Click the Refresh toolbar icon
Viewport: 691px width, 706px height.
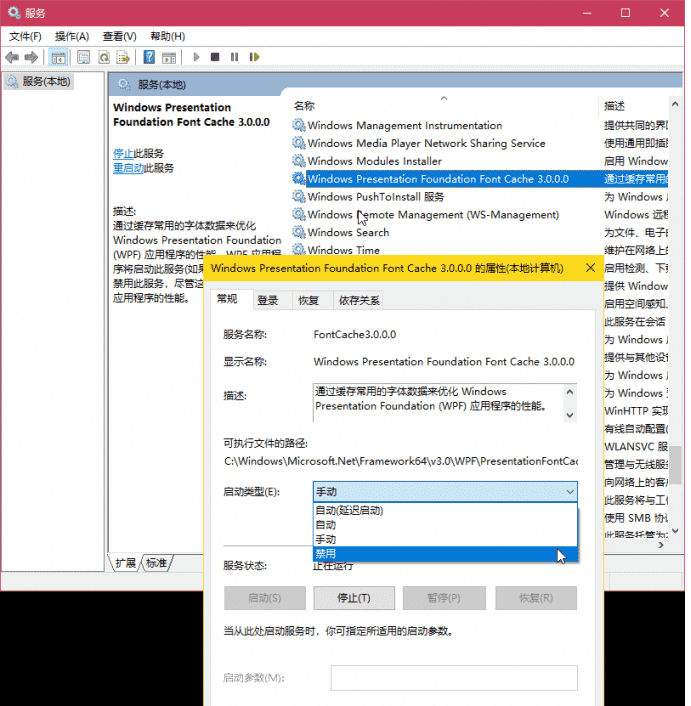coord(104,57)
